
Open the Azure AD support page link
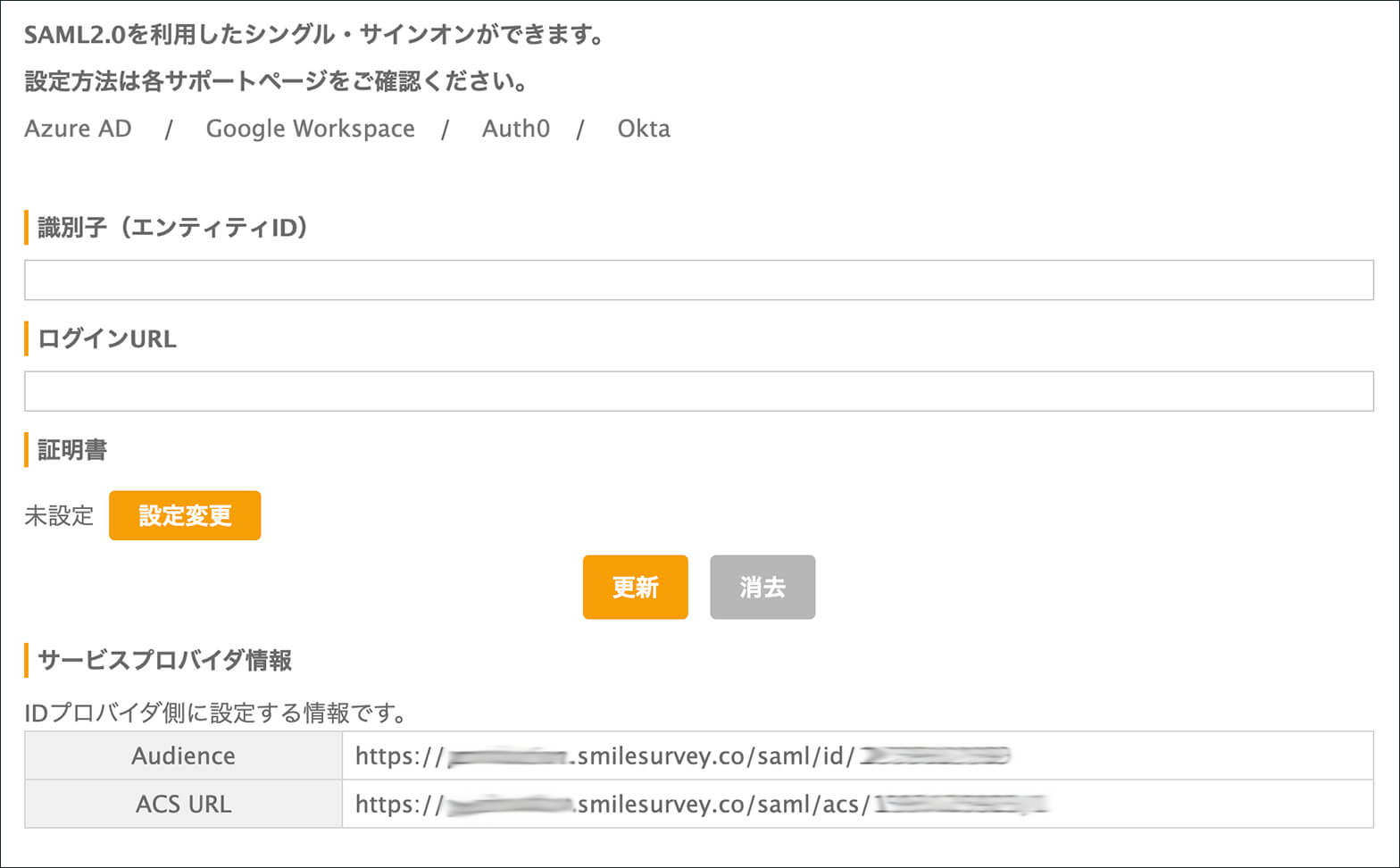click(x=78, y=129)
